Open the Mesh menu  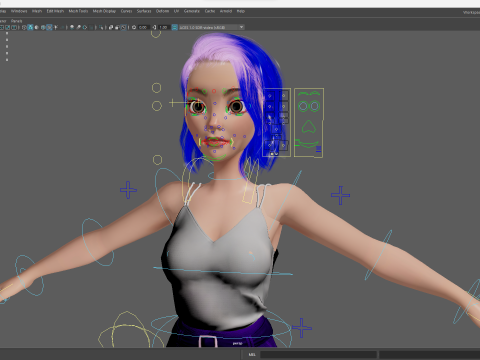[37, 11]
